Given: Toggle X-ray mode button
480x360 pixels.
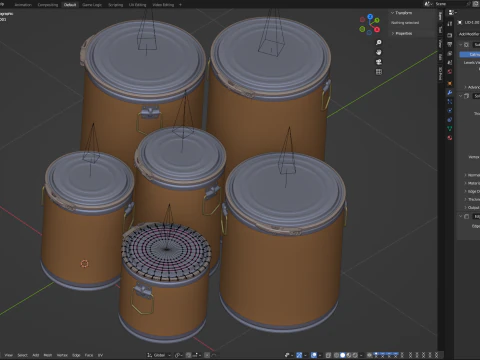Looking at the screenshot, I should click(328, 355).
